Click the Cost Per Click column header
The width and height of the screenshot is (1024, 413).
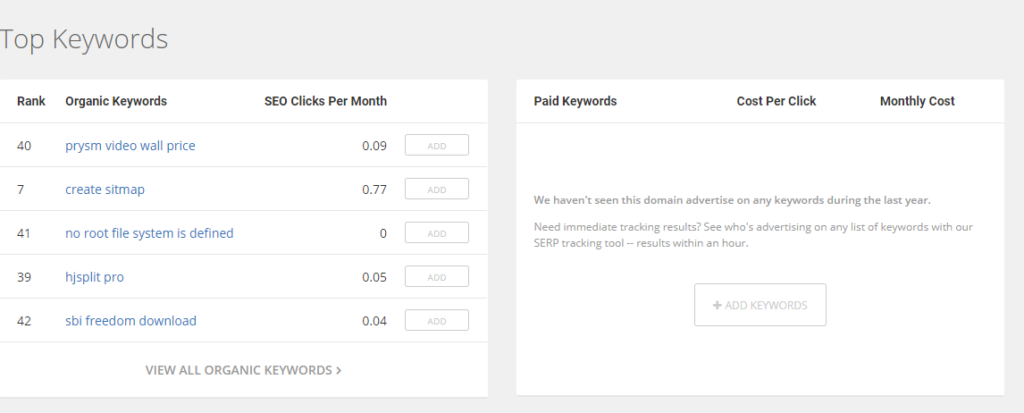(x=776, y=101)
